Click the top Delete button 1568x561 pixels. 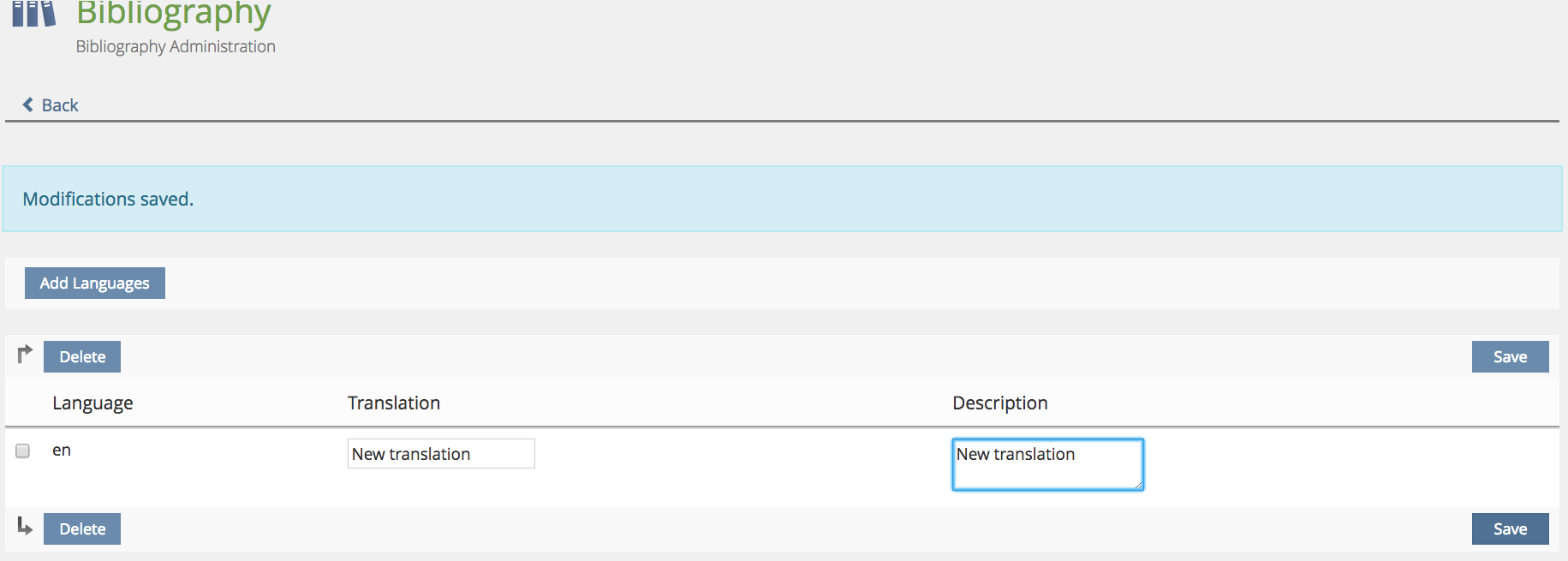click(82, 357)
